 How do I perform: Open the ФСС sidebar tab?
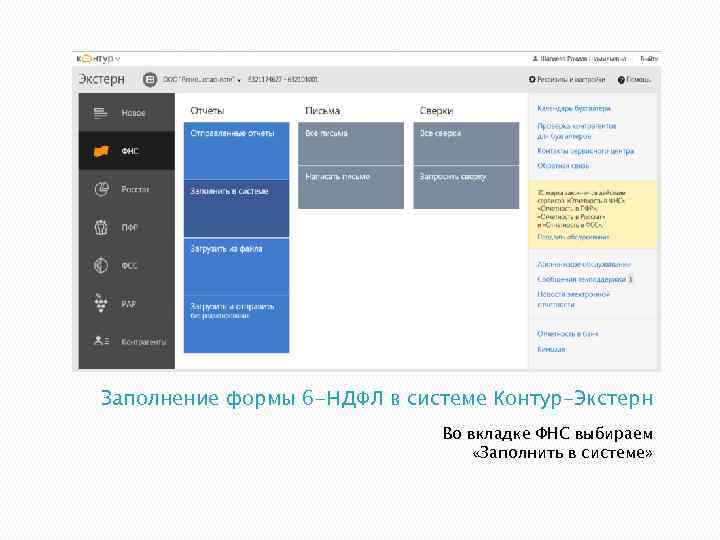tap(127, 265)
